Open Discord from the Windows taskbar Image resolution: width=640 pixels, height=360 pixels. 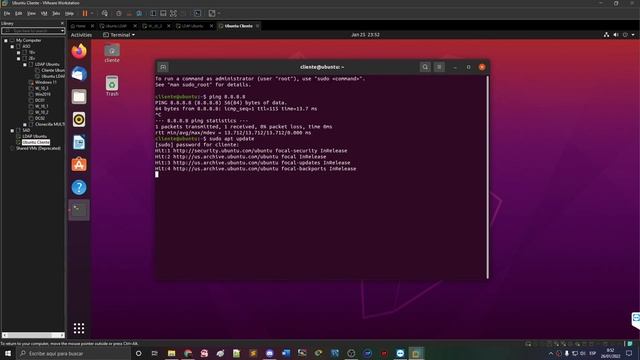click(269, 353)
